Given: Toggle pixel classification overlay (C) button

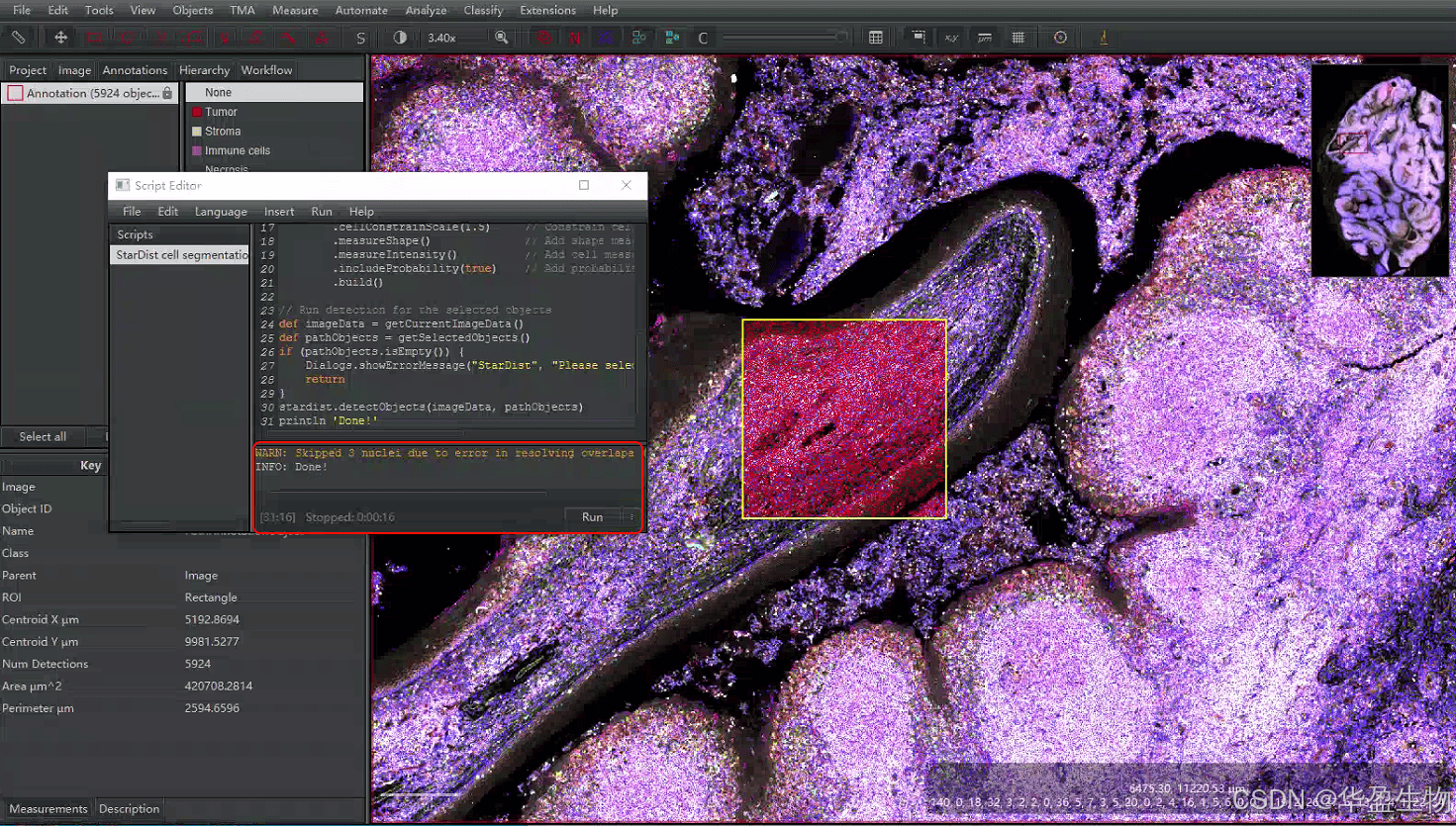Looking at the screenshot, I should click(703, 38).
